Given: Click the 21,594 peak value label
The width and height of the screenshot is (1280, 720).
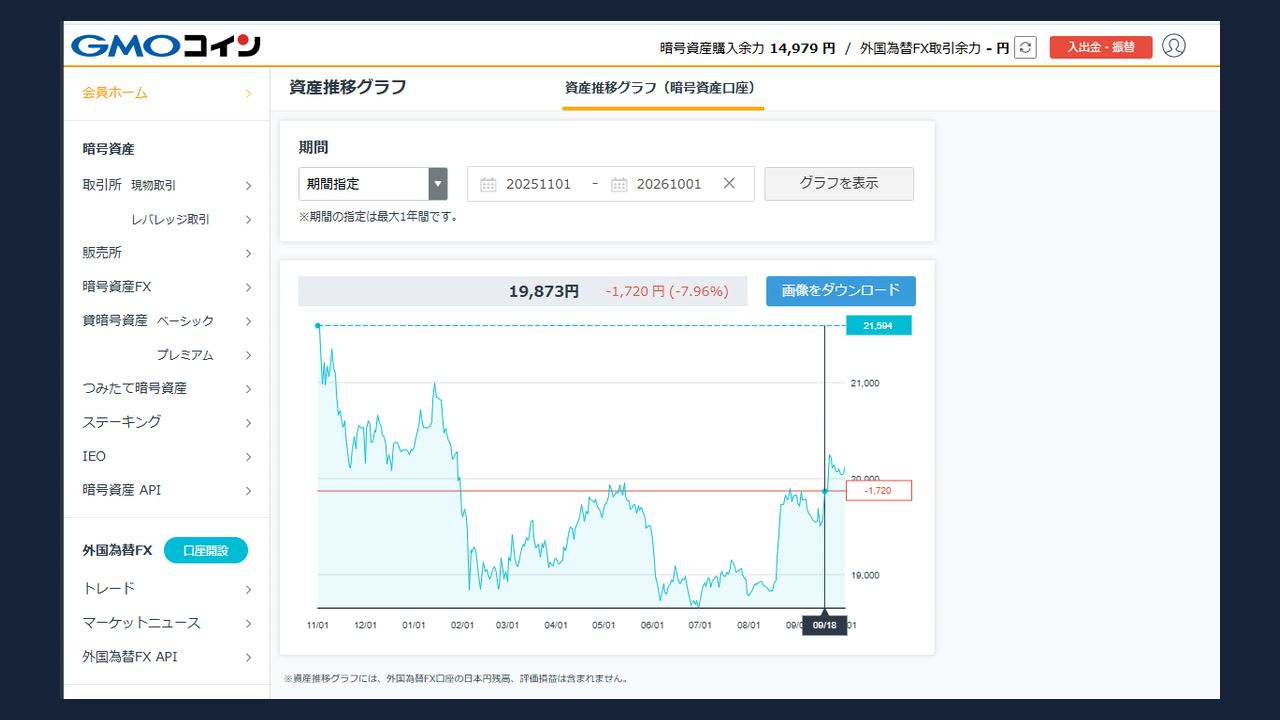Looking at the screenshot, I should [878, 325].
